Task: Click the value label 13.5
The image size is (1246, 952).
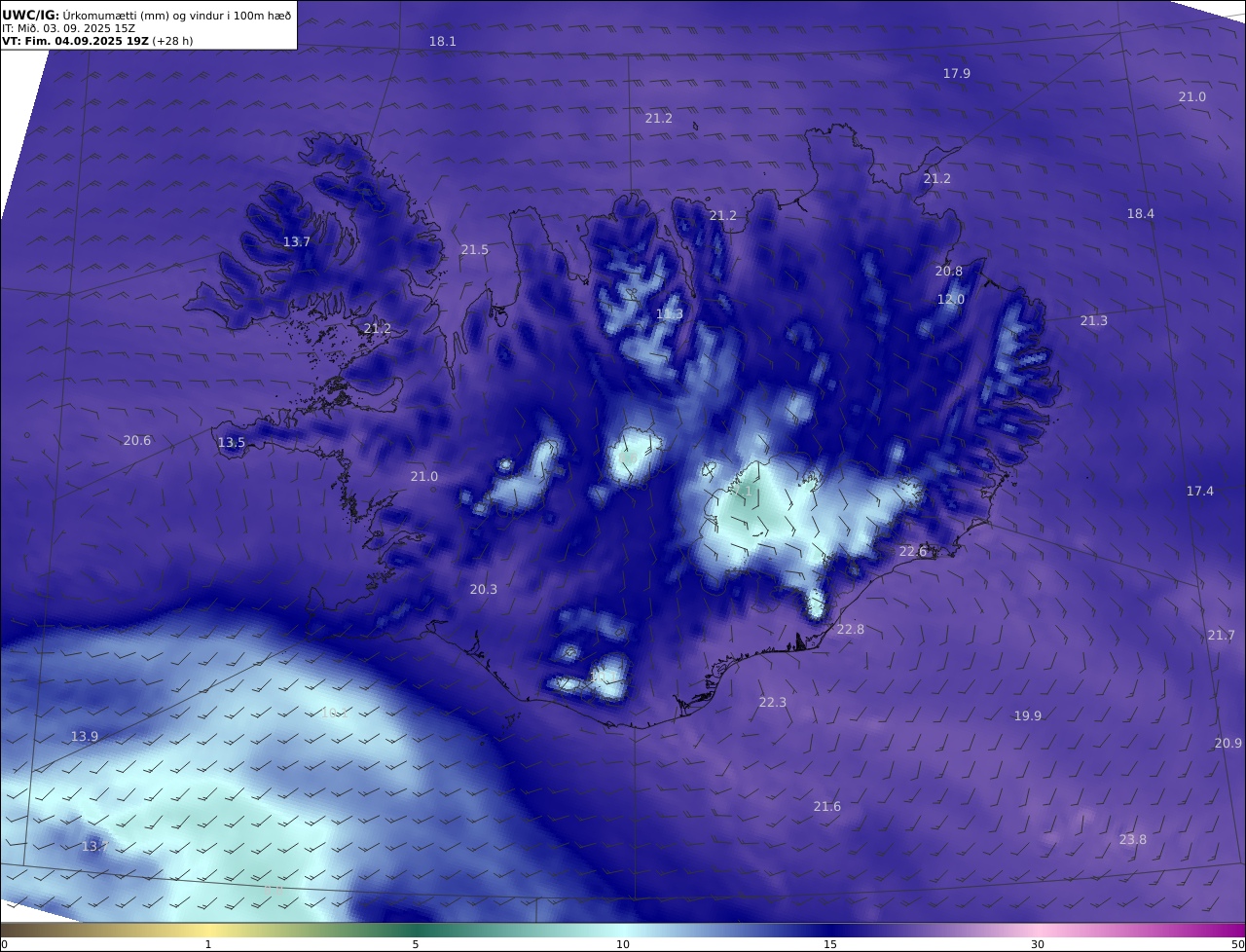Action: [231, 442]
